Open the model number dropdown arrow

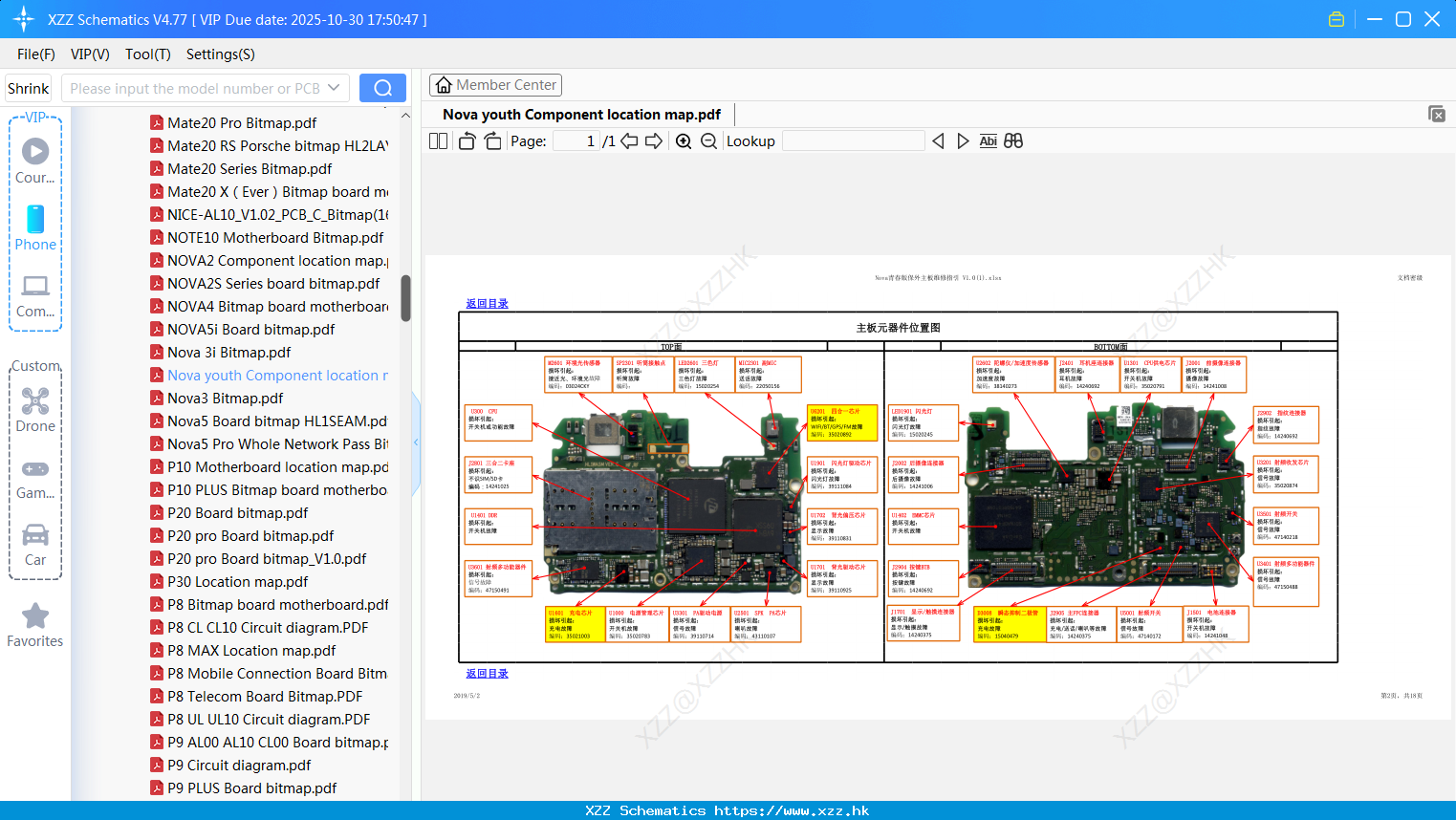(x=334, y=88)
